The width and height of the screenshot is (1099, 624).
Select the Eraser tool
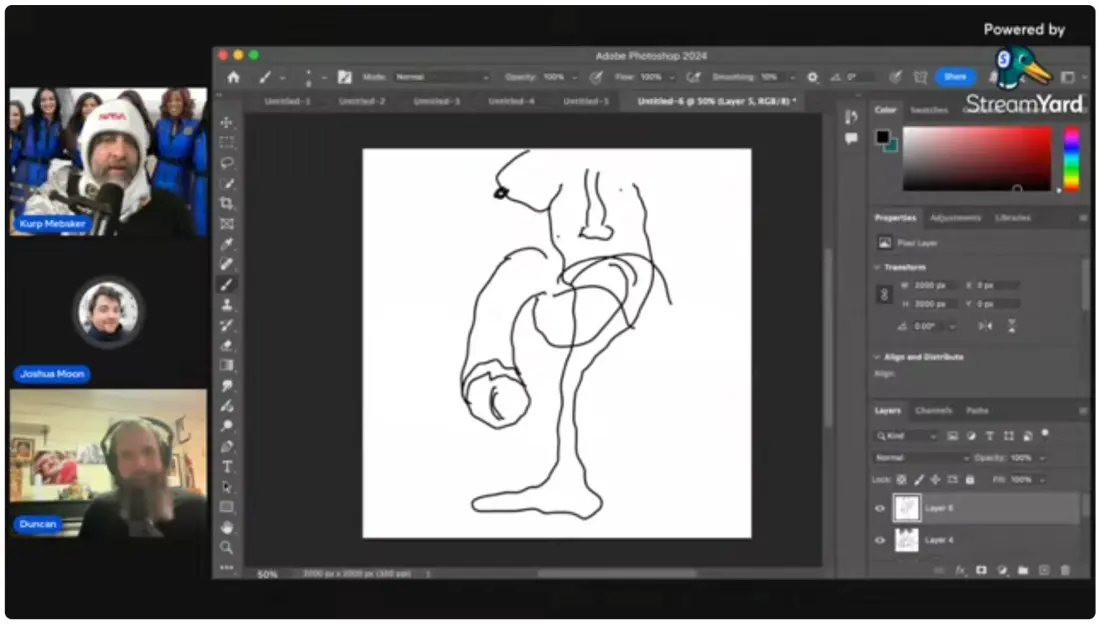226,345
